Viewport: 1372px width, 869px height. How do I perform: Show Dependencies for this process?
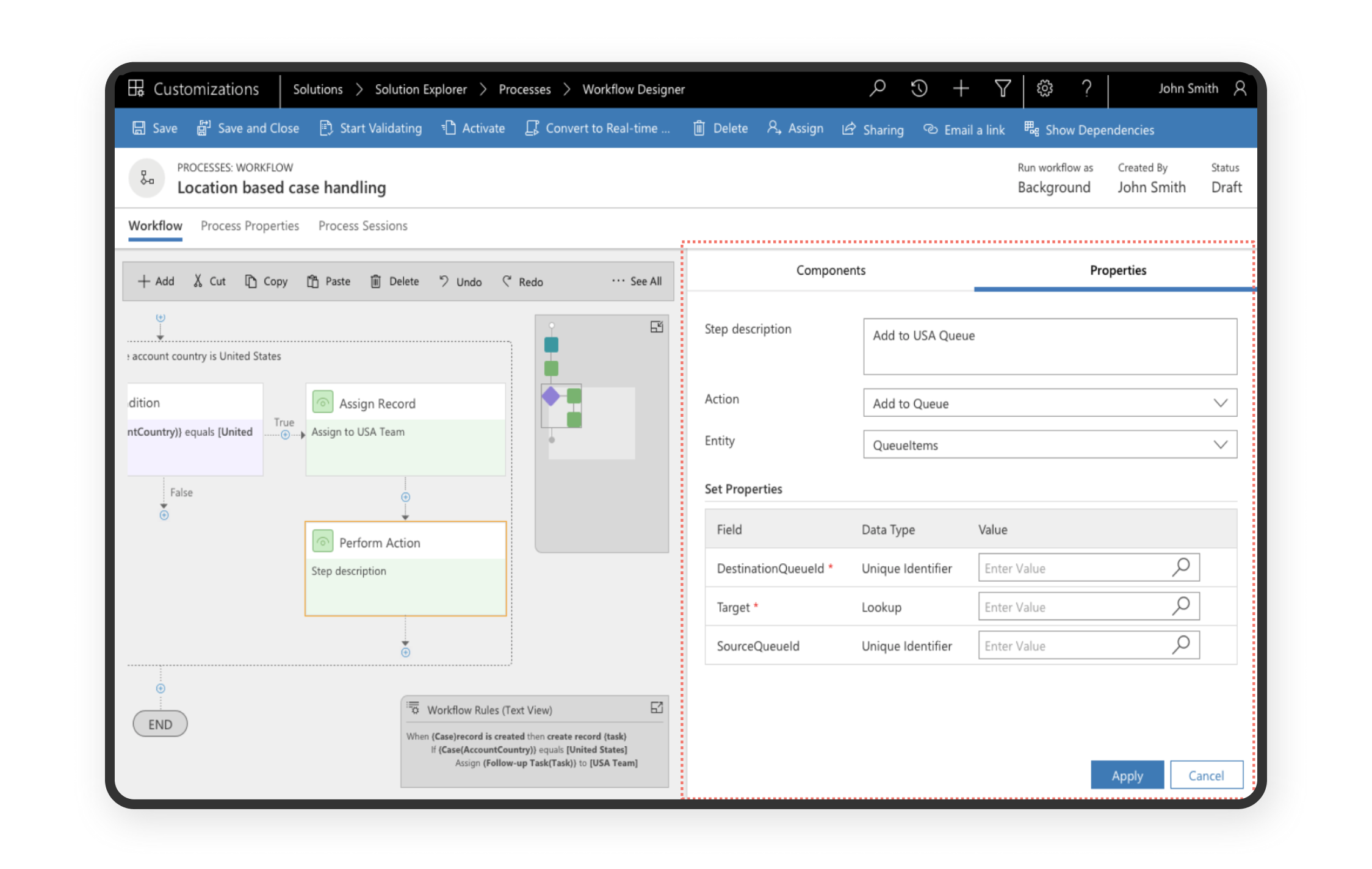[x=1089, y=129]
